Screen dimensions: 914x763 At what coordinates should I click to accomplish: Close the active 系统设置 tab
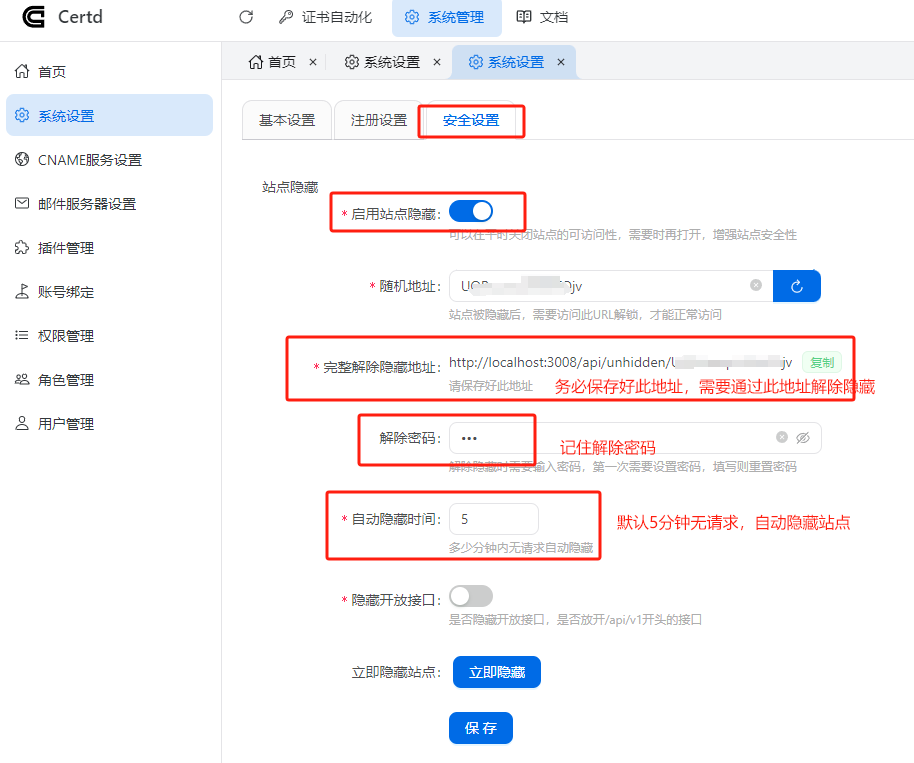pos(561,62)
